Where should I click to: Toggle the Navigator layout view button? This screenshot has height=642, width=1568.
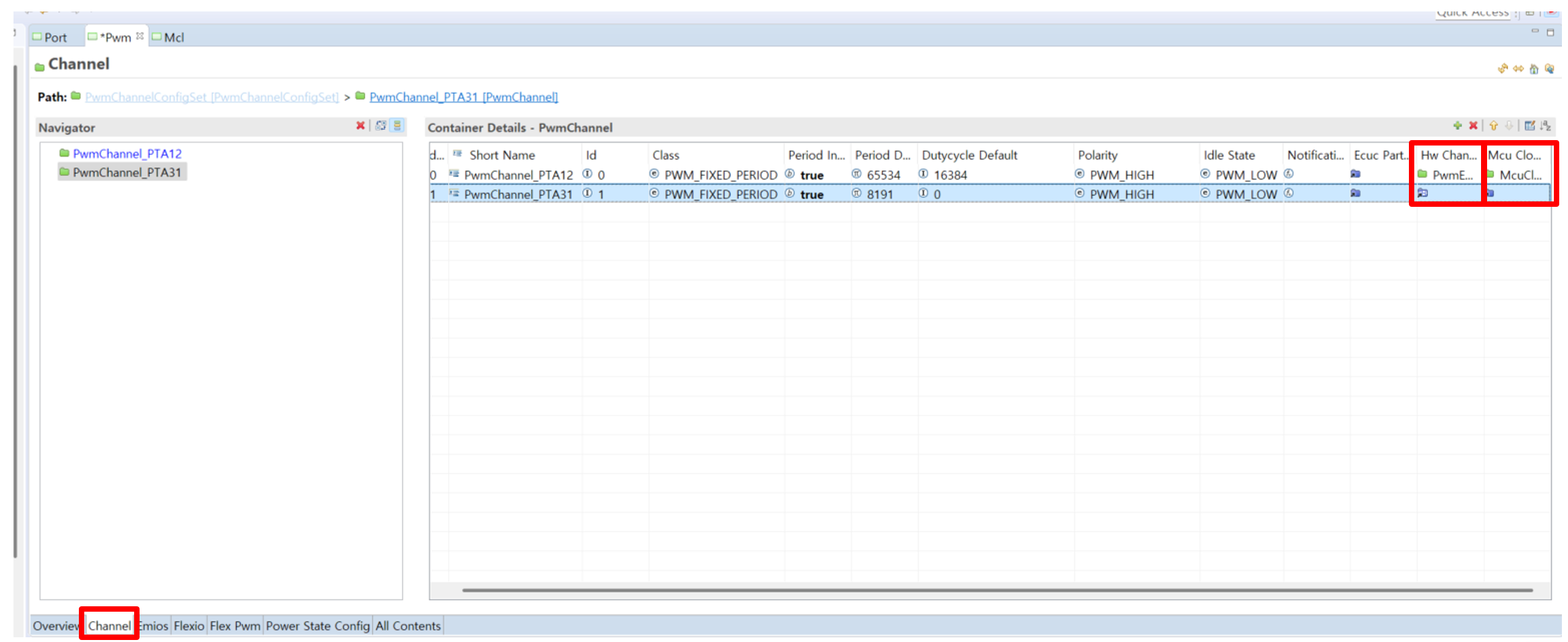coord(398,126)
